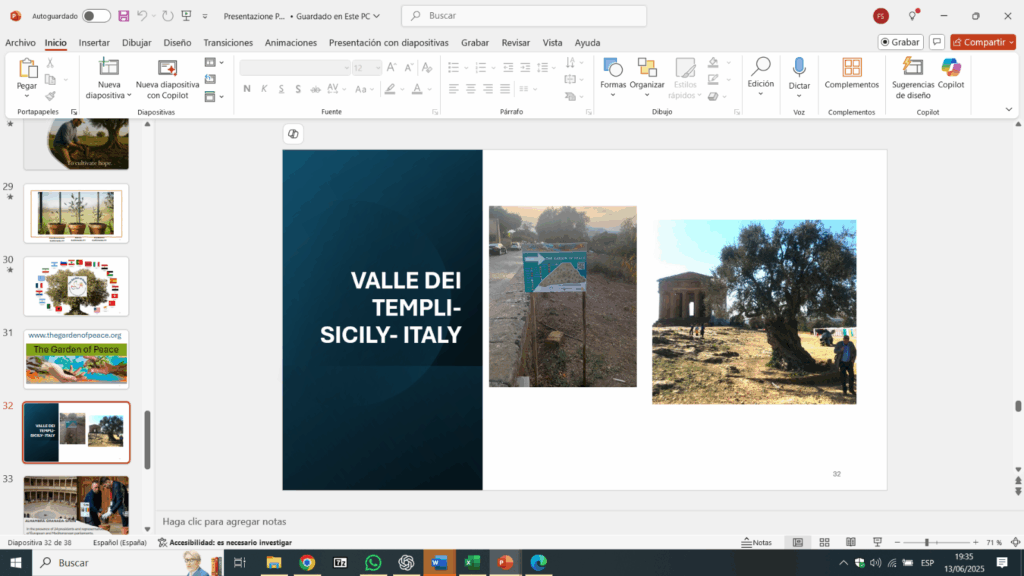Open the Transiciones tab

click(228, 42)
